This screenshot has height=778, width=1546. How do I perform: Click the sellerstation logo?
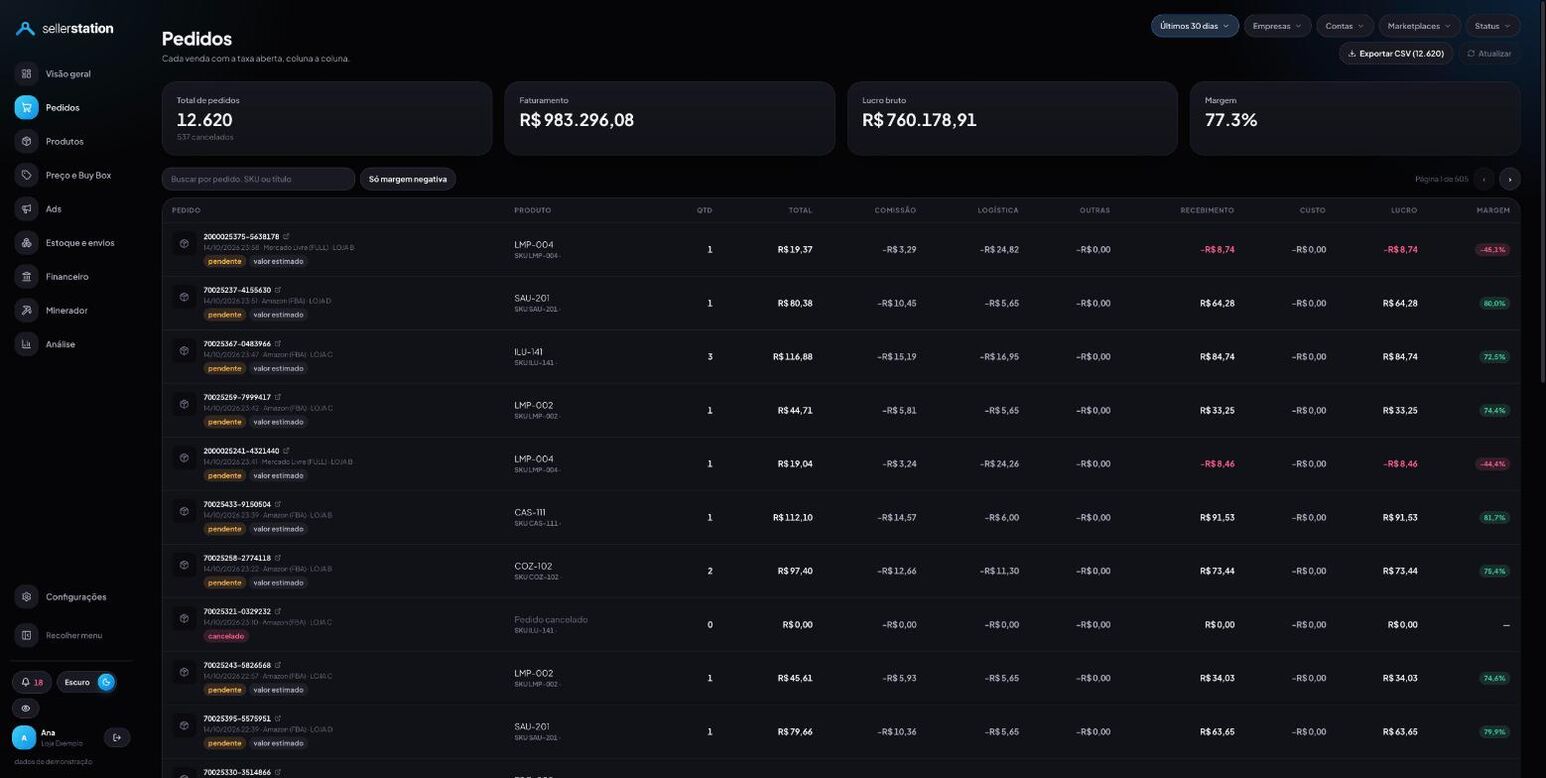pyautogui.click(x=65, y=28)
